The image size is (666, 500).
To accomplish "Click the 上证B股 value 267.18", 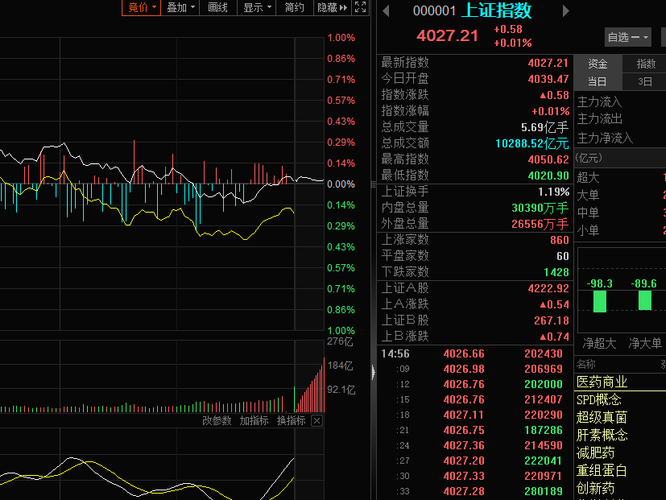I will (x=551, y=320).
